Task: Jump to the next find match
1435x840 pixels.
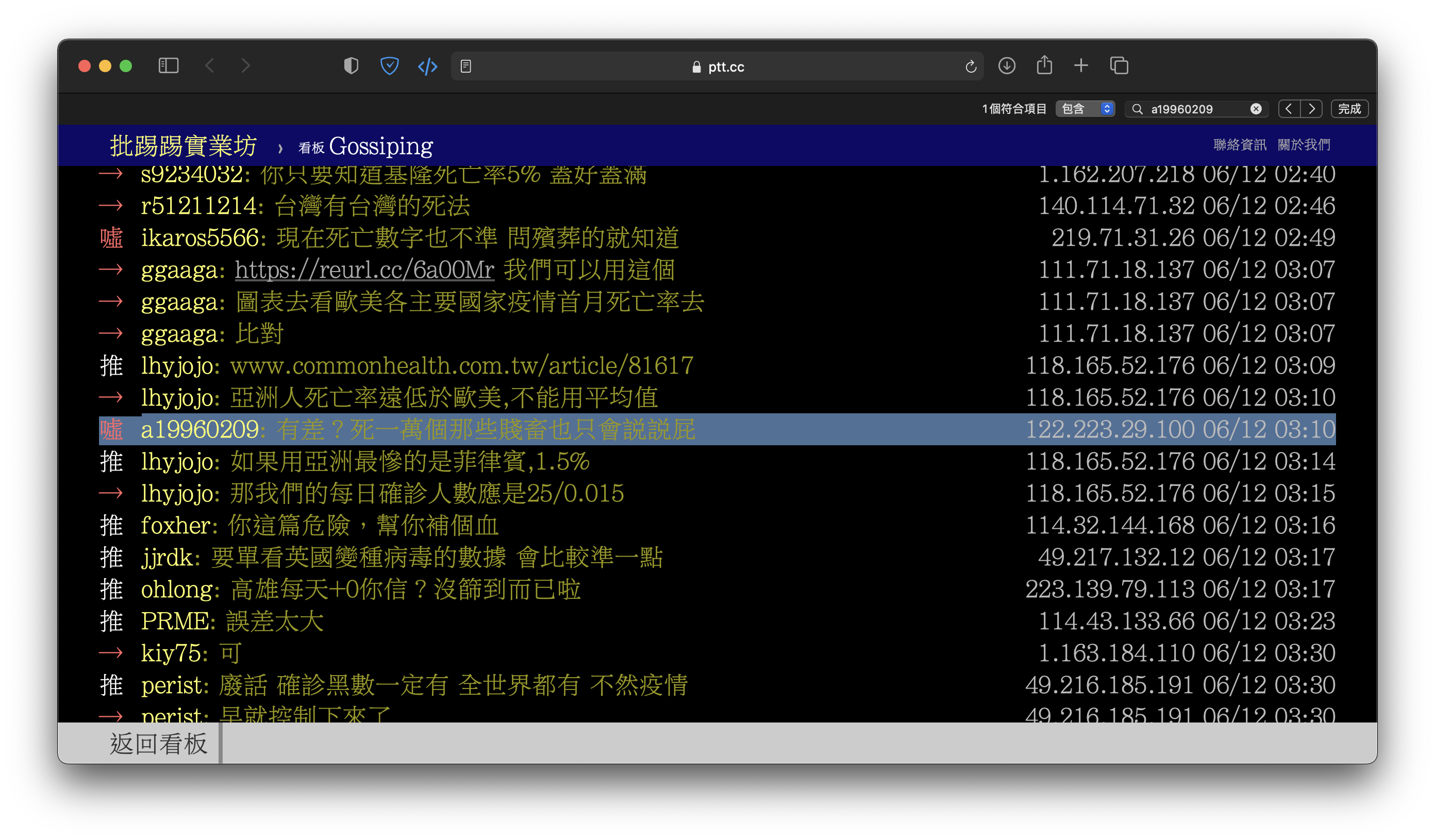Action: 1311,109
